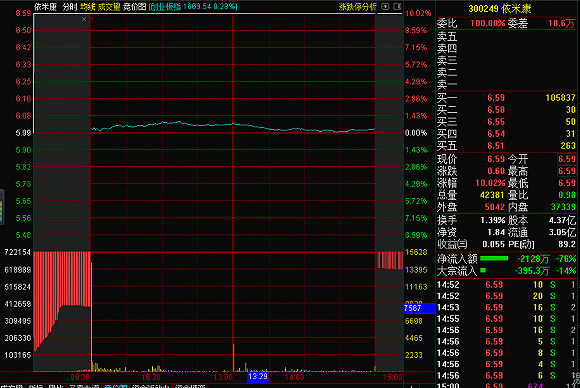Click the green 净流入额 bar indicator
This screenshot has height=388, width=580.
tap(494, 259)
